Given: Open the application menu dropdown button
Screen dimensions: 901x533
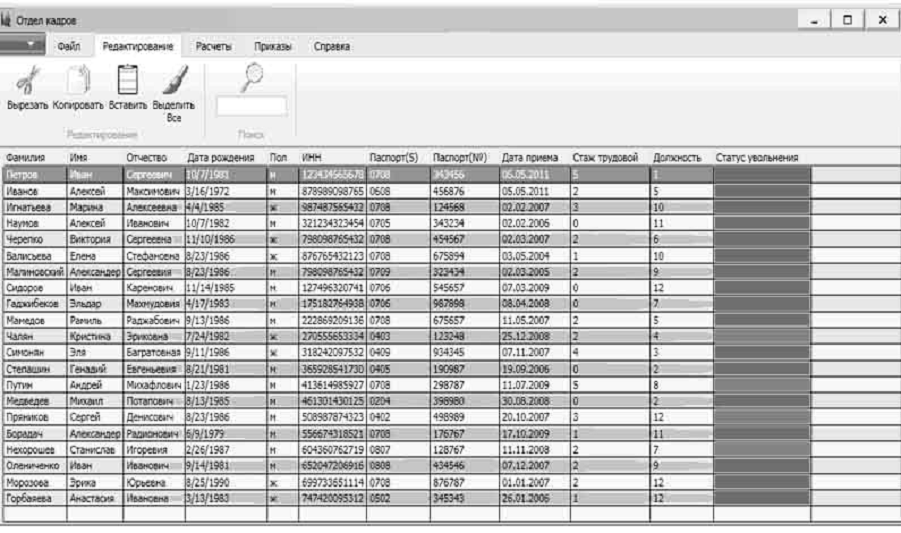Looking at the screenshot, I should point(33,46).
